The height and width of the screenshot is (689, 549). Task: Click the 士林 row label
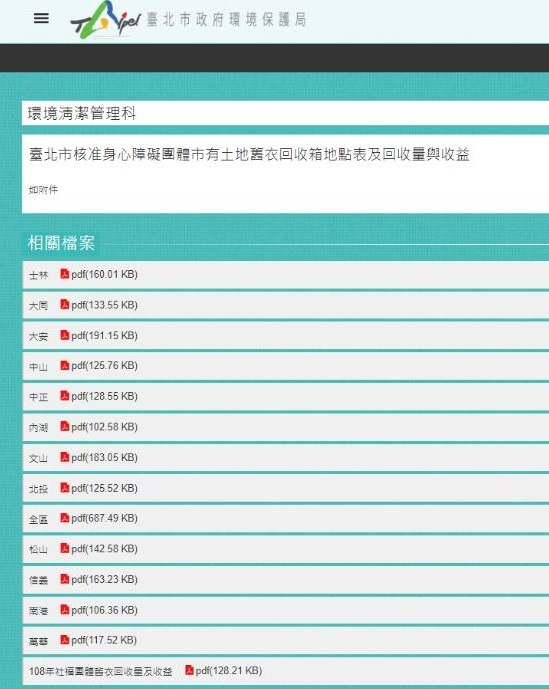[38, 275]
